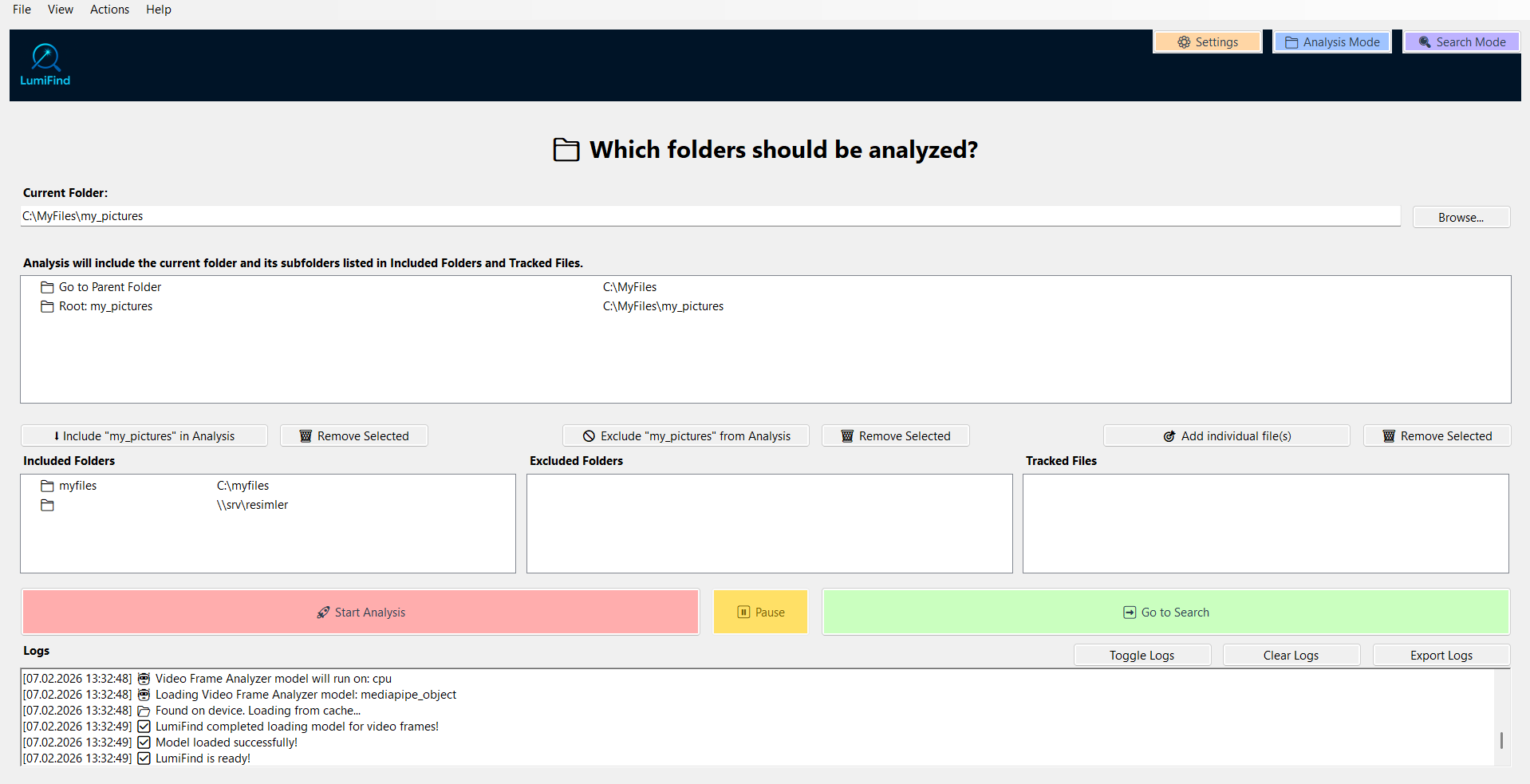This screenshot has height=784, width=1530.
Task: Select the C:\MyFiles path text in folder list
Action: coord(630,287)
